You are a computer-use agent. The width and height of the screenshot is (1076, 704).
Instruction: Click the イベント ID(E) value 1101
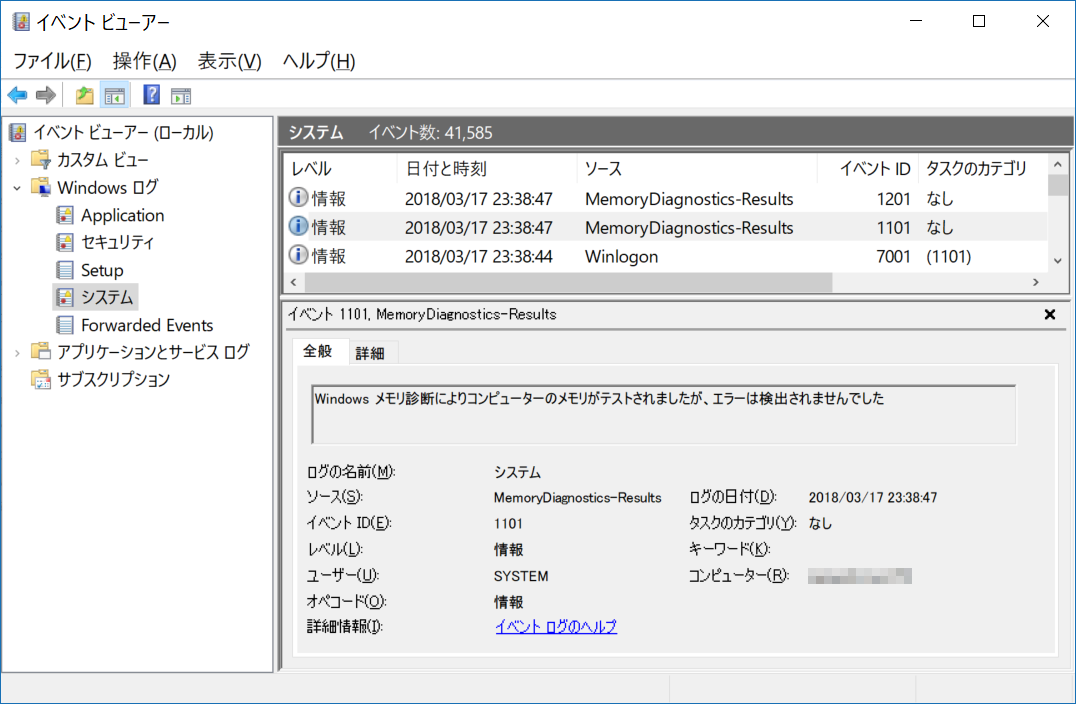(x=508, y=524)
